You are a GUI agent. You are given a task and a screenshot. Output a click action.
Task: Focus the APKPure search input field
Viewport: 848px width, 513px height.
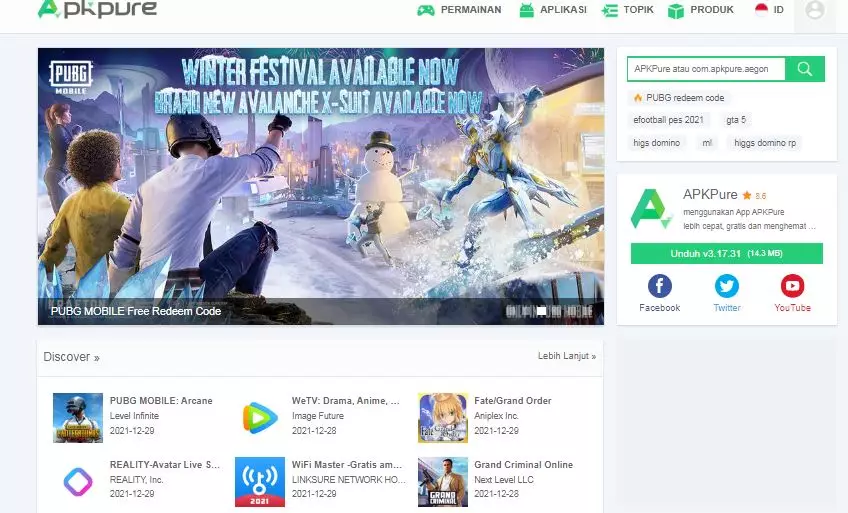click(x=706, y=69)
